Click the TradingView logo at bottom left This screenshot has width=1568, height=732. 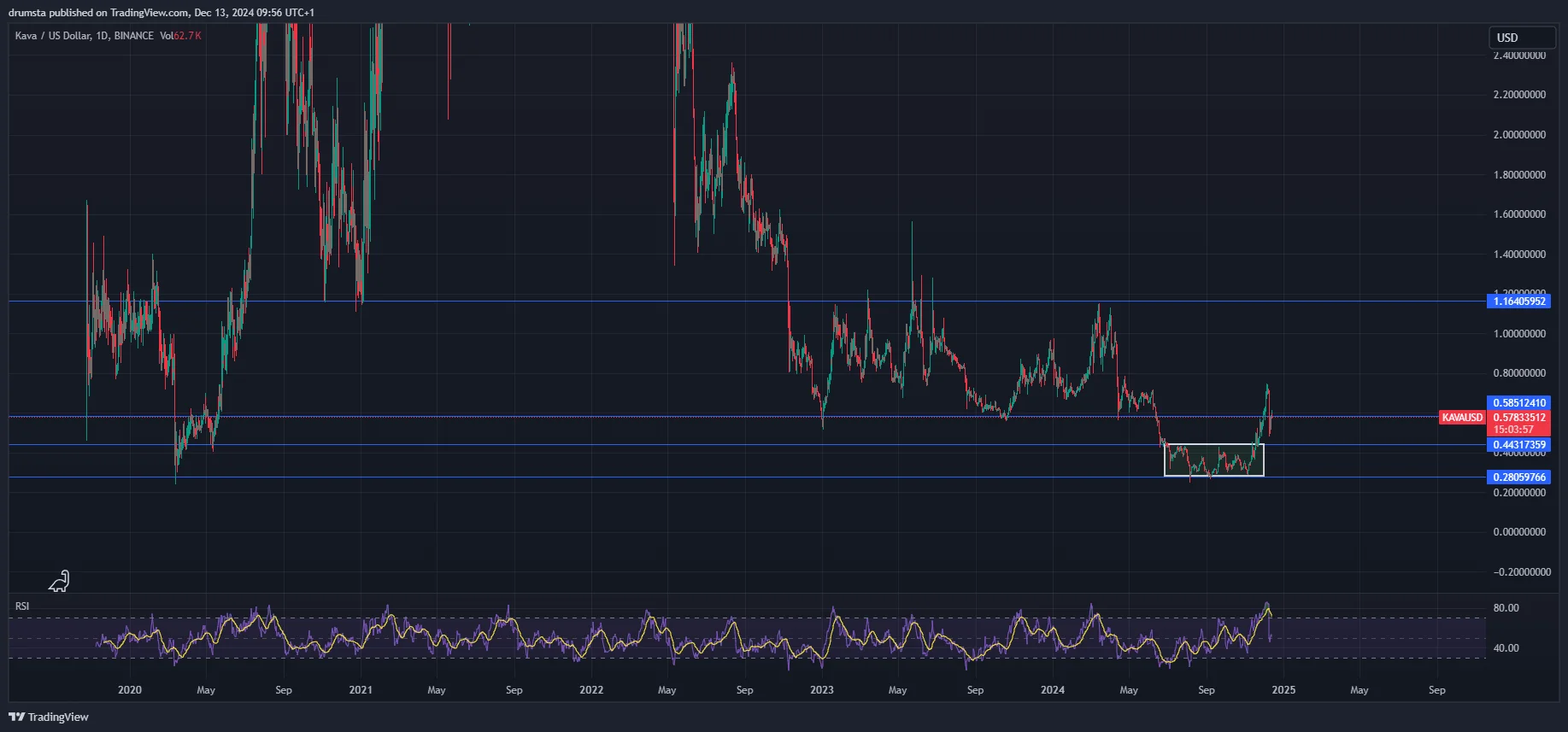[49, 717]
